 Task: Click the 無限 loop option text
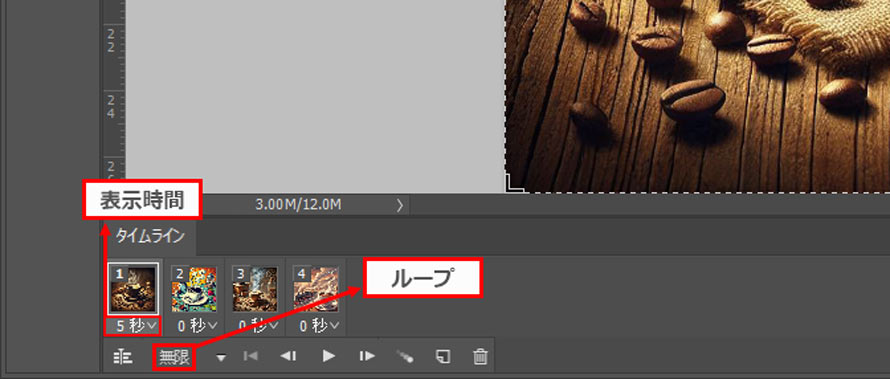pyautogui.click(x=174, y=357)
